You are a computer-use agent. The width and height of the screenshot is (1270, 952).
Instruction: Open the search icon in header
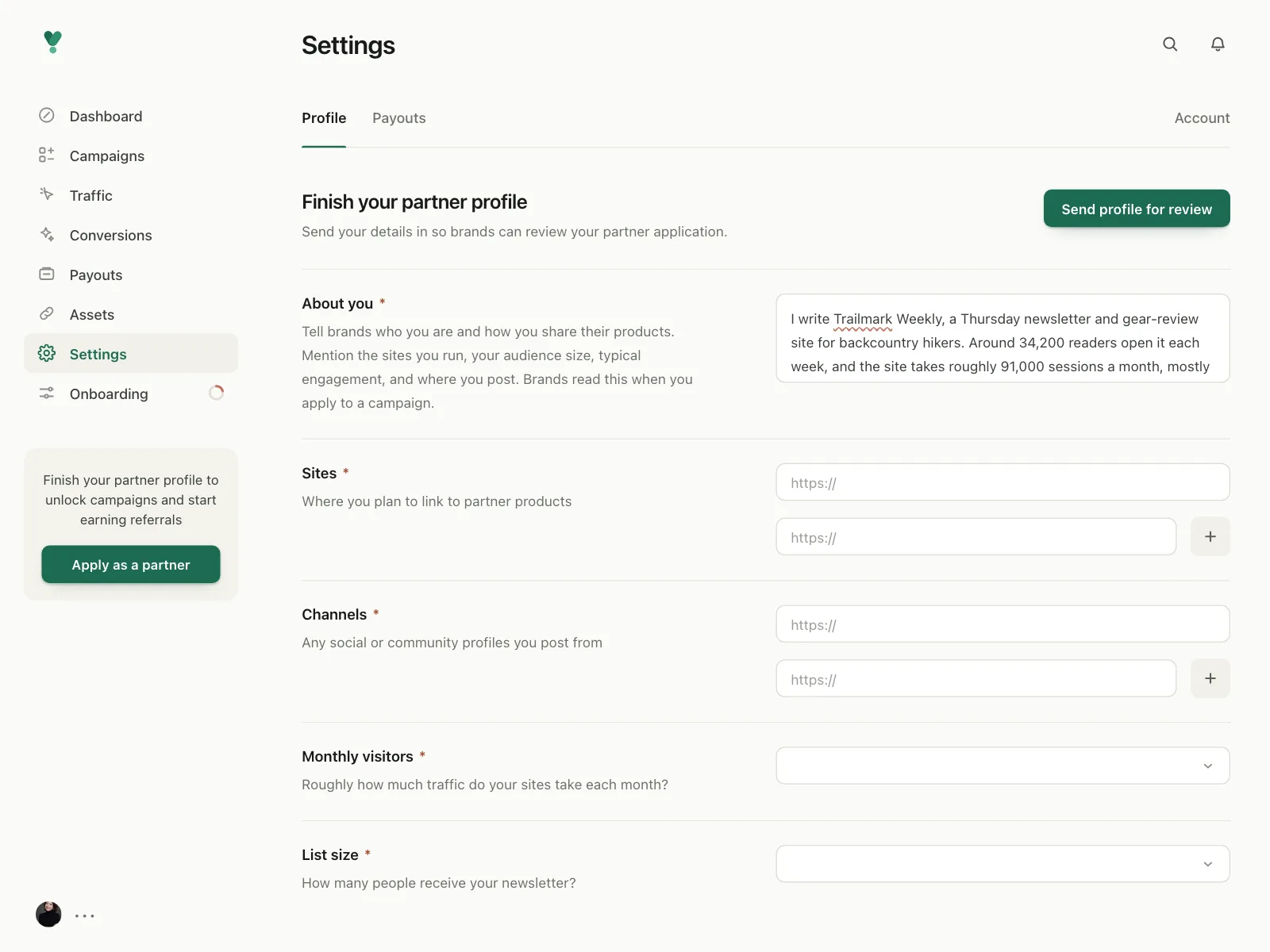click(1170, 44)
